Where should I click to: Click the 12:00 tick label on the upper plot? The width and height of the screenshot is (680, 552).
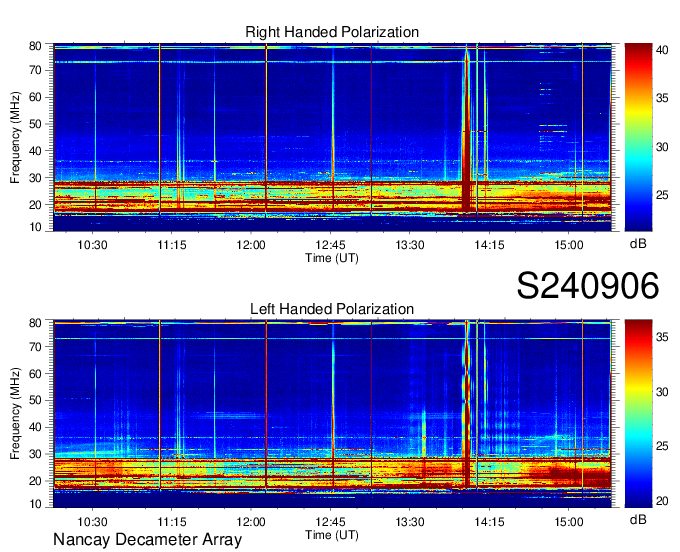(251, 245)
